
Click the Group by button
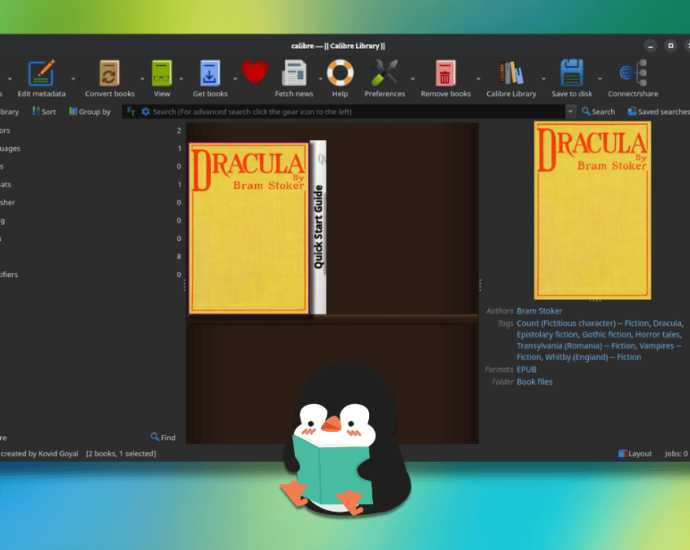(x=90, y=112)
